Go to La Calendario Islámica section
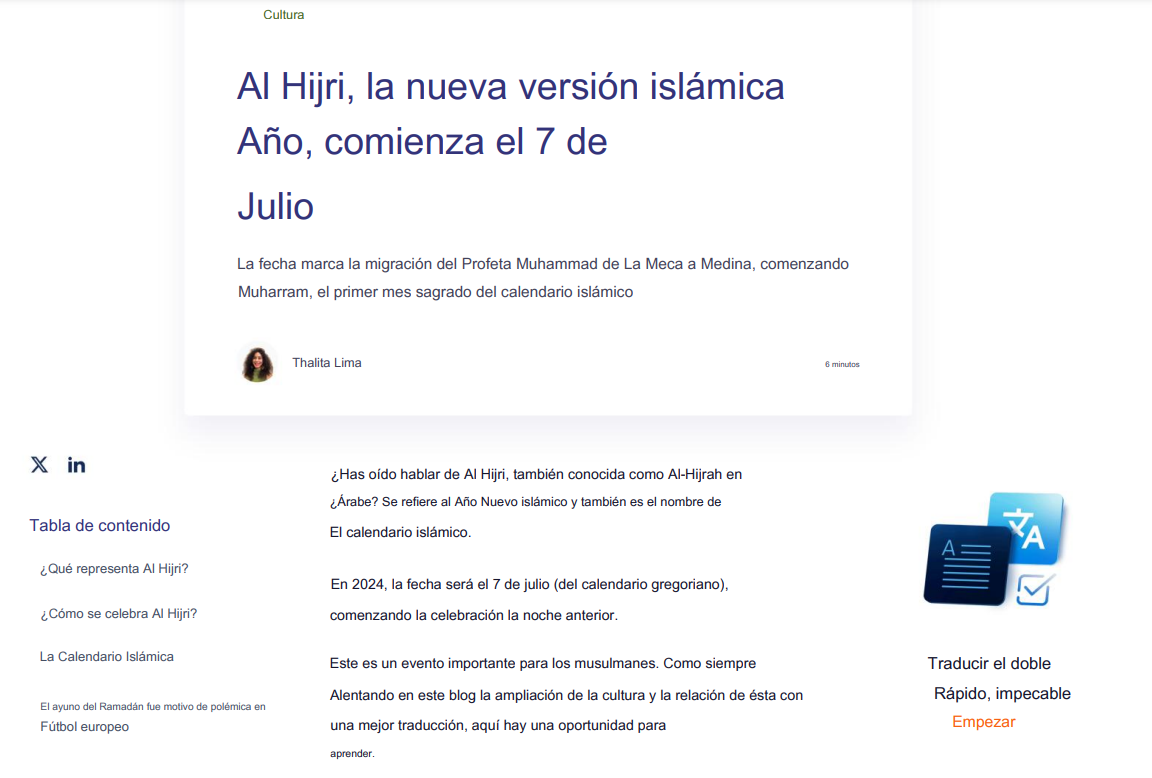This screenshot has width=1152, height=778. (x=107, y=657)
